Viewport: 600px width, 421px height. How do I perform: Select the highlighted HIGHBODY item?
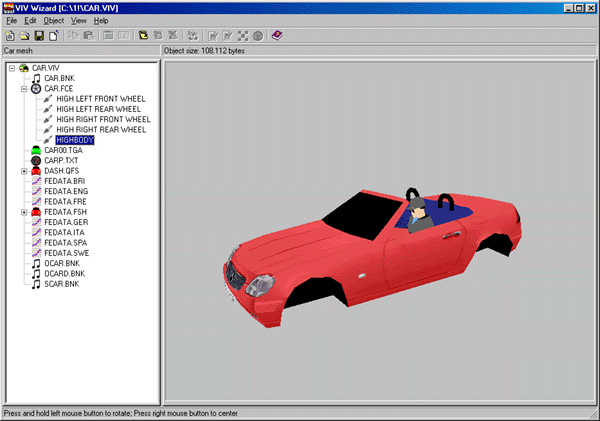click(75, 140)
